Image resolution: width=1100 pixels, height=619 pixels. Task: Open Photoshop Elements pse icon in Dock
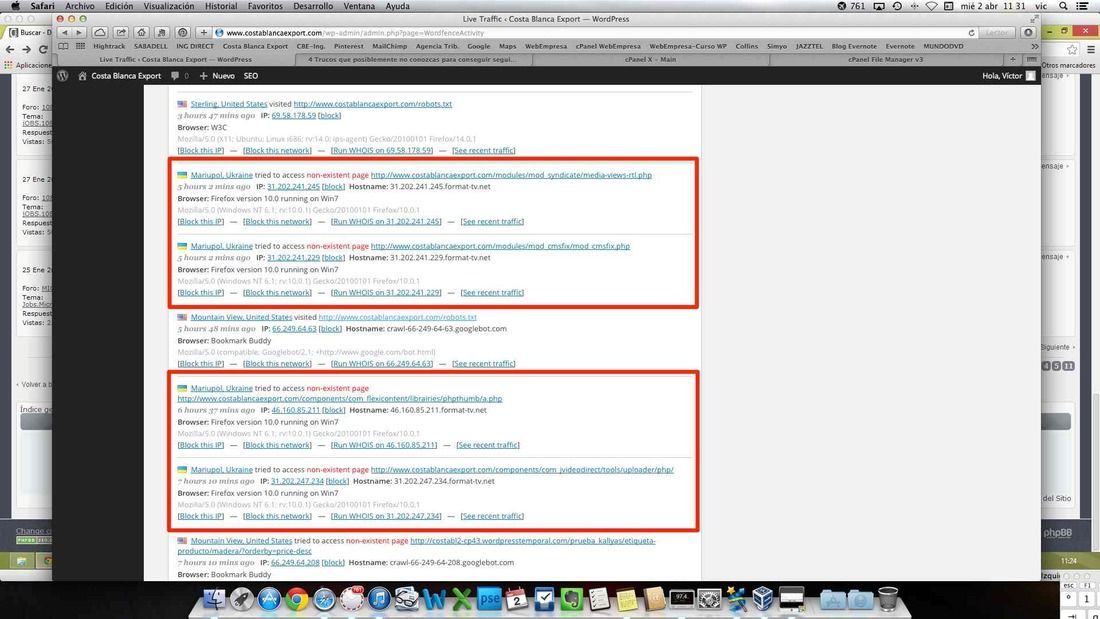coord(489,599)
